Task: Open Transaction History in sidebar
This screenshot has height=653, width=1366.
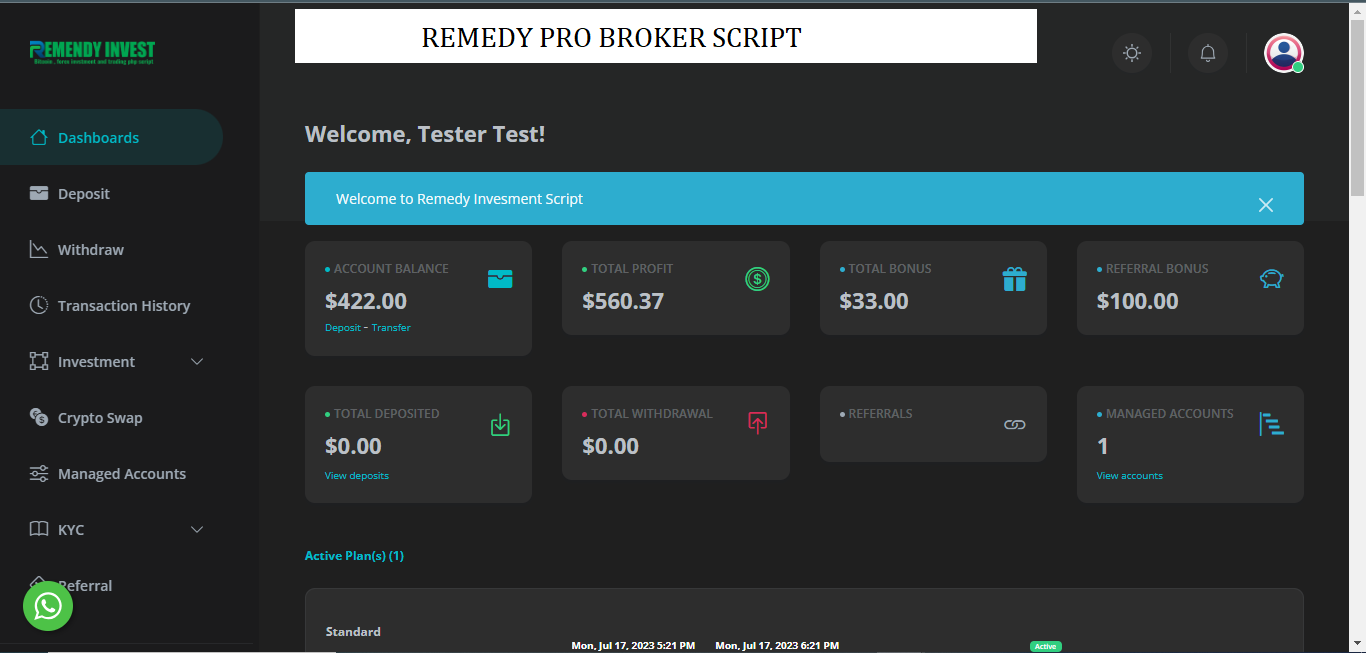Action: [x=123, y=306]
